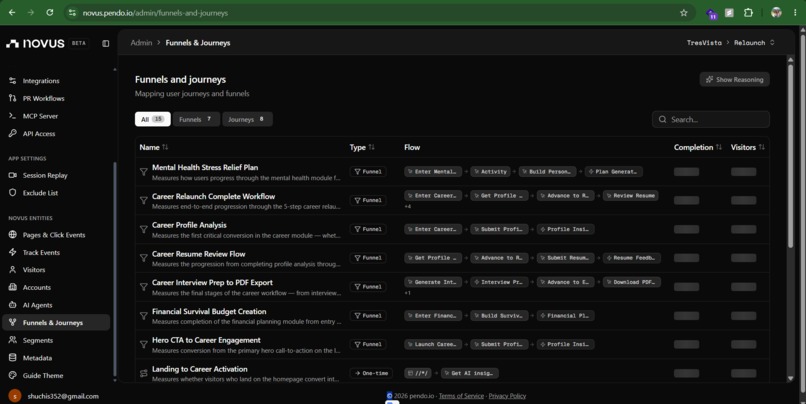
Task: Click the Get AI insig... step chip
Action: 469,373
